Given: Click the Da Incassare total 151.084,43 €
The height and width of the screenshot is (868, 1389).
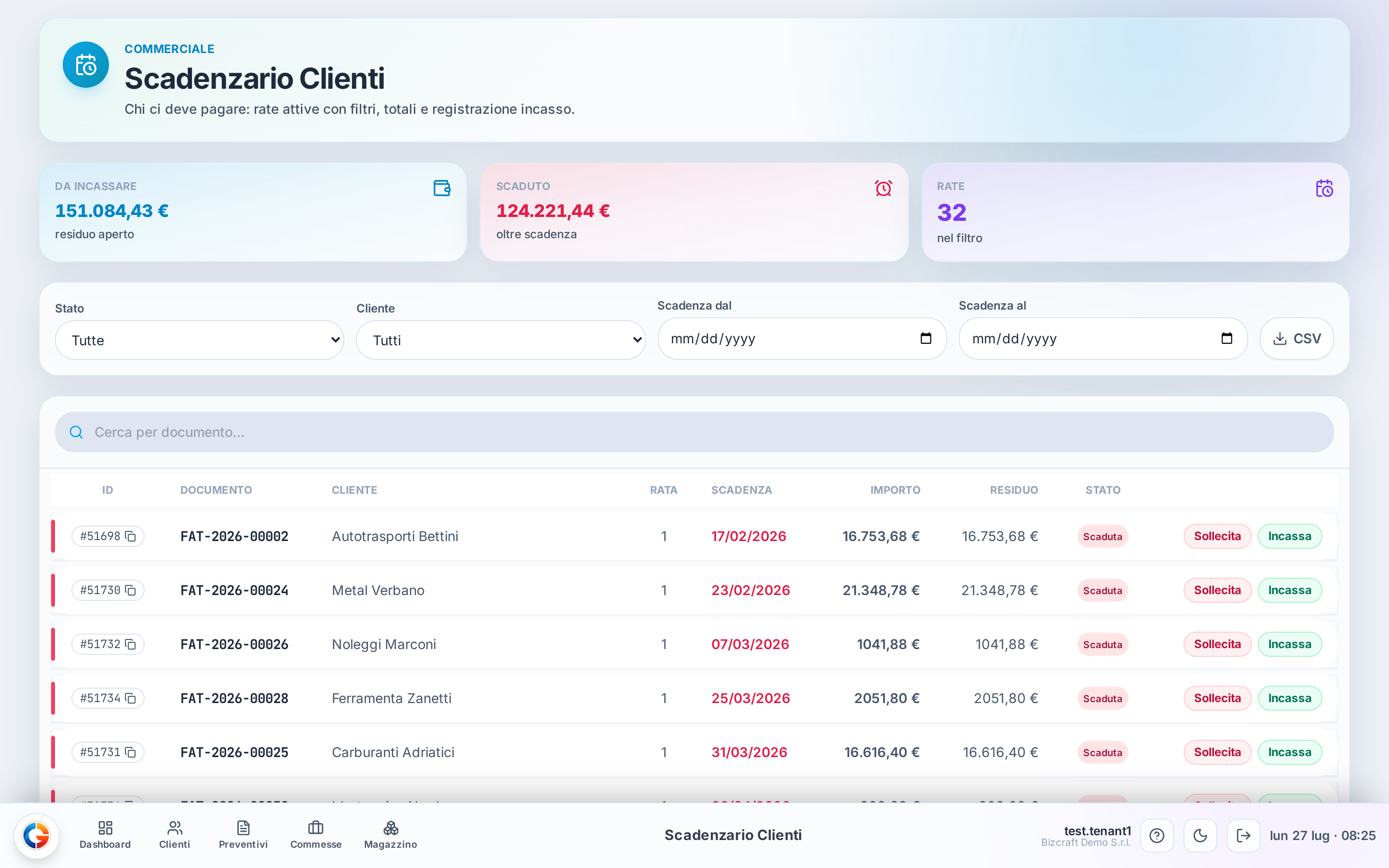Looking at the screenshot, I should tap(112, 211).
